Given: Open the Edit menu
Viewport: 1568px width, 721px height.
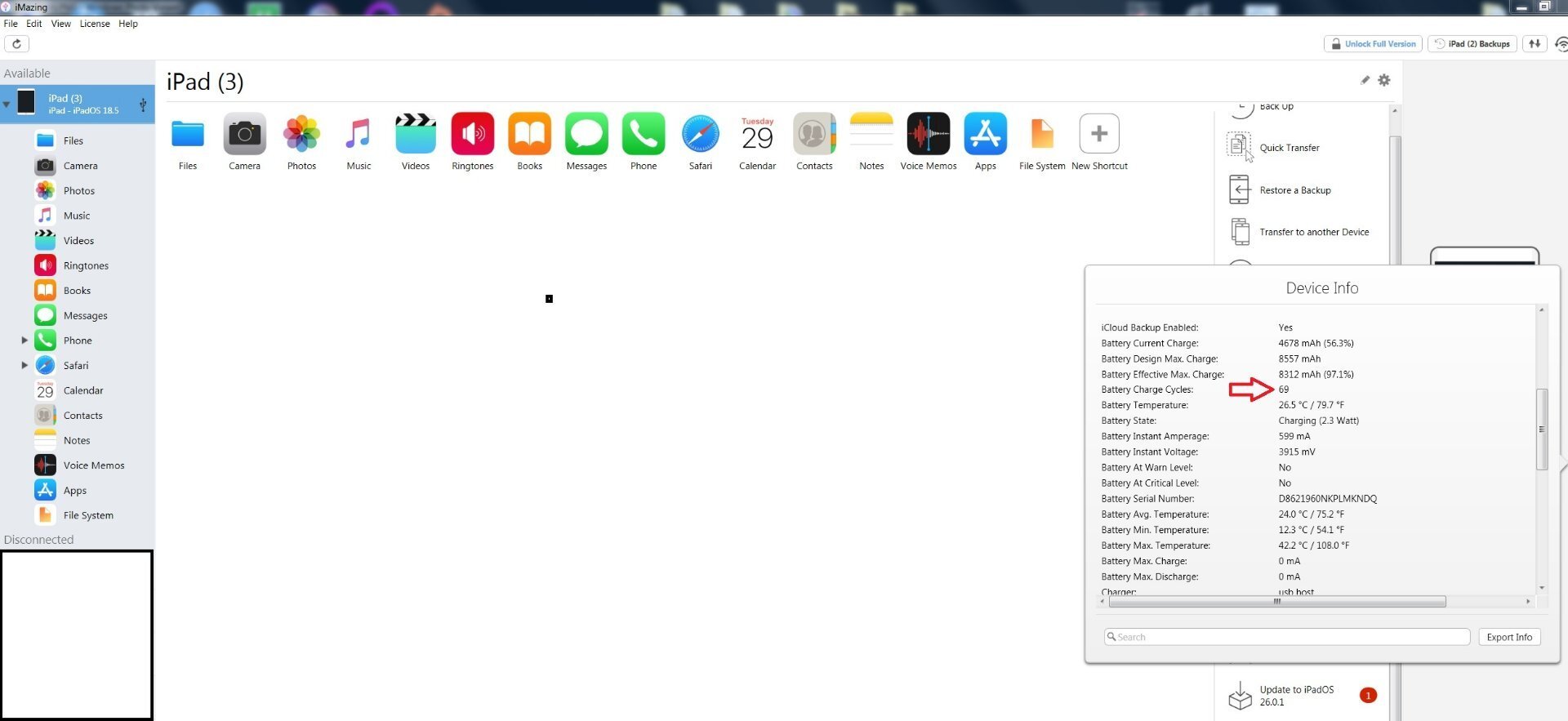Looking at the screenshot, I should (33, 24).
